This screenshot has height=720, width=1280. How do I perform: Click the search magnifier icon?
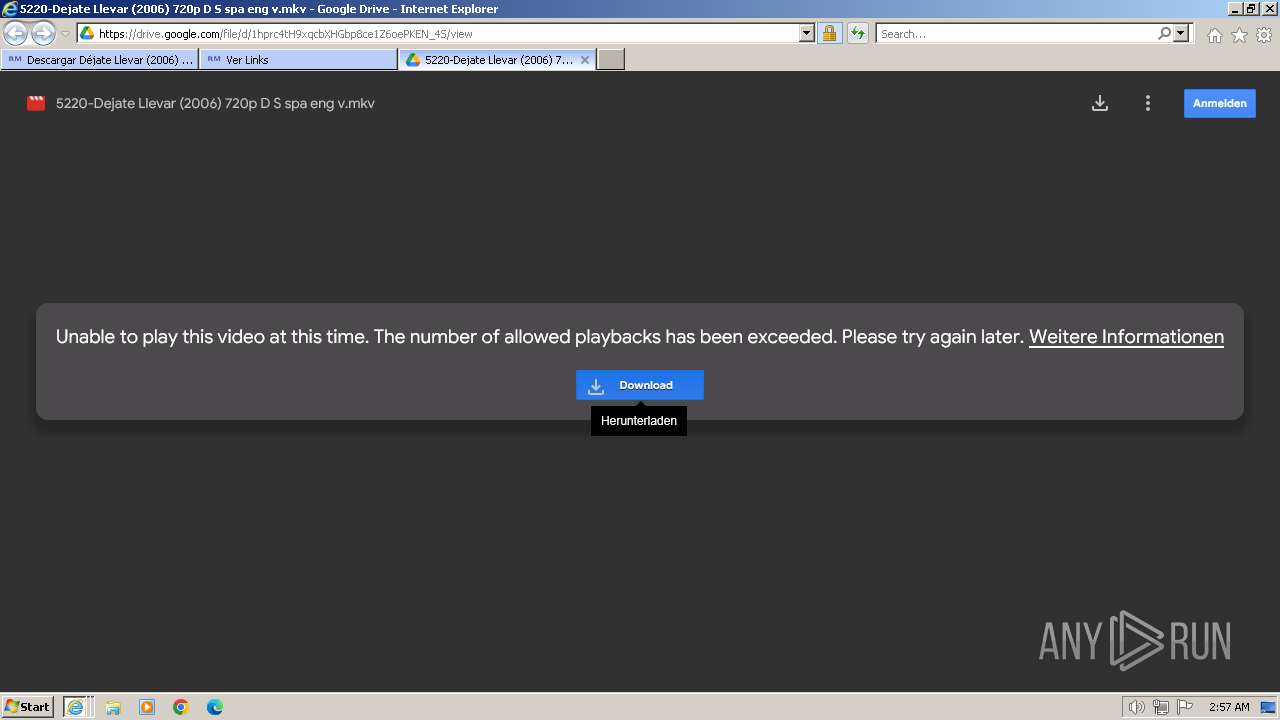click(1164, 33)
